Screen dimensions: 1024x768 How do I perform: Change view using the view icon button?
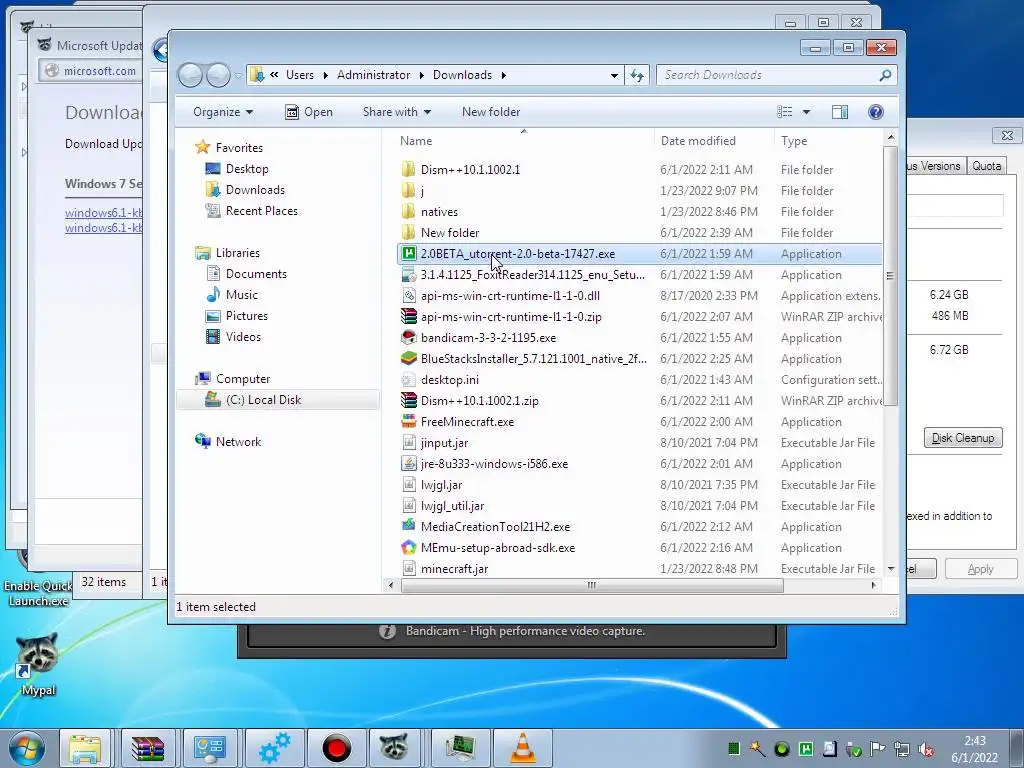click(x=784, y=112)
